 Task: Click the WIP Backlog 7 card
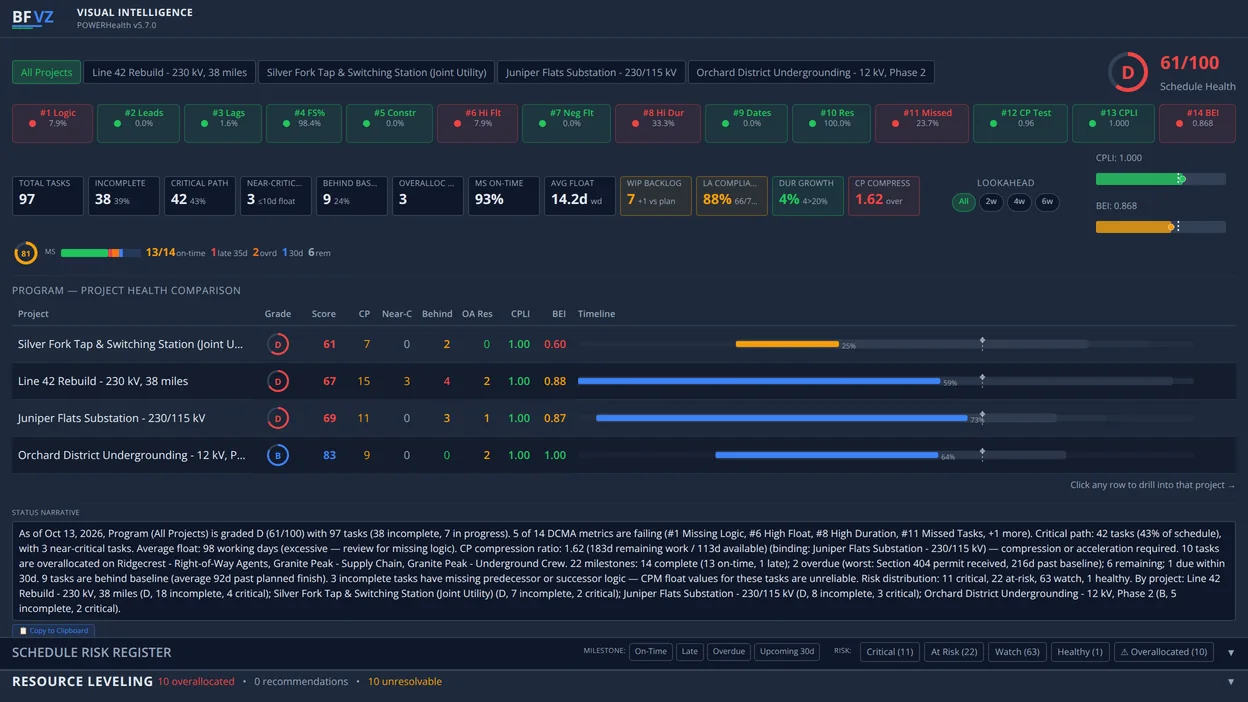655,196
